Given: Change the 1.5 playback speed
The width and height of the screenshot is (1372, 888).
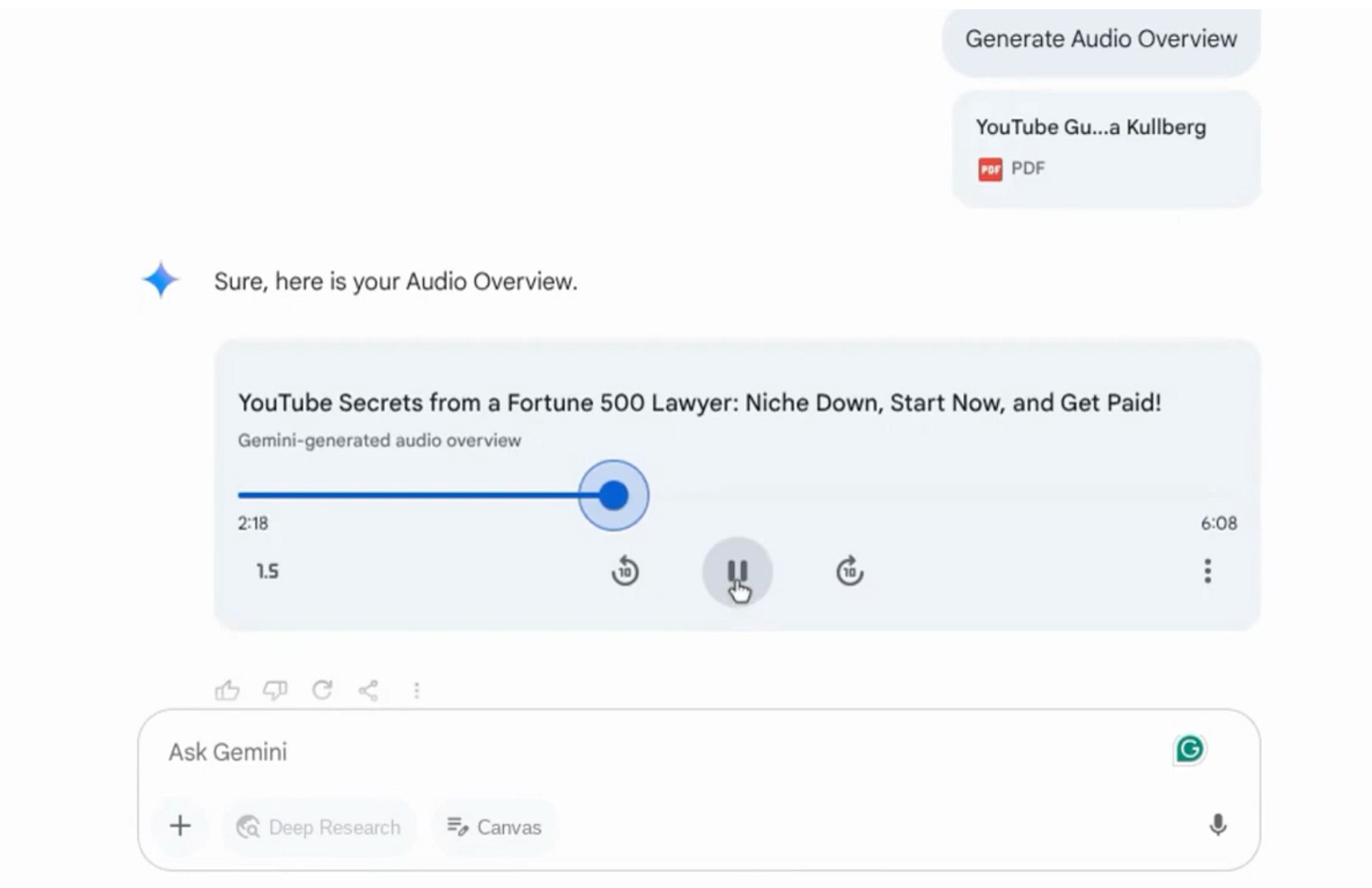Looking at the screenshot, I should click(x=268, y=571).
